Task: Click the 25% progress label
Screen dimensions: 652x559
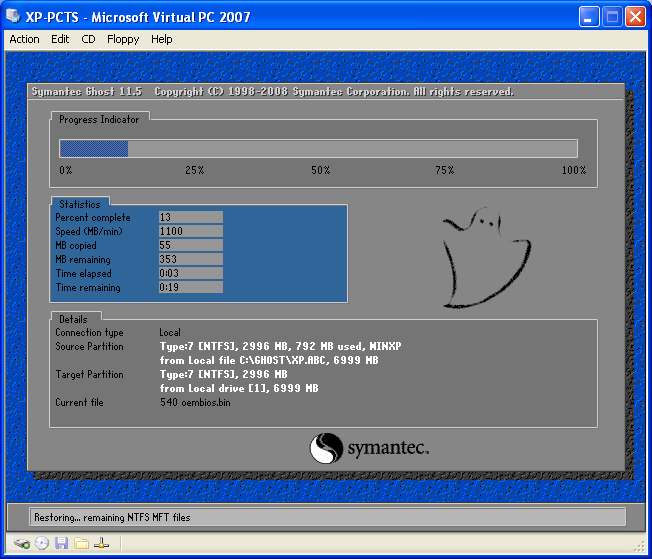Action: [x=195, y=170]
